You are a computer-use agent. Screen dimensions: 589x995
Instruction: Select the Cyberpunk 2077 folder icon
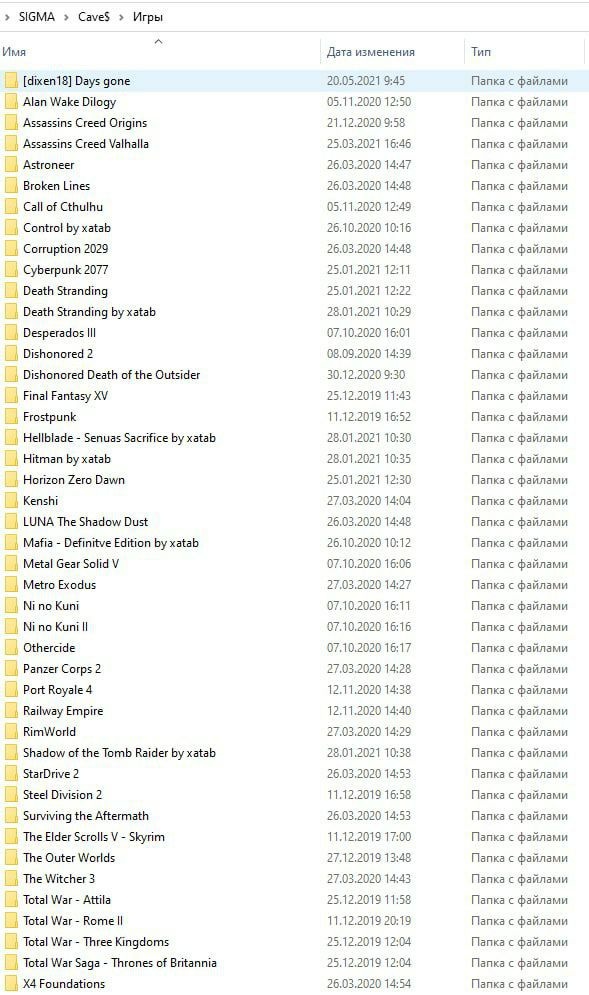tap(11, 270)
